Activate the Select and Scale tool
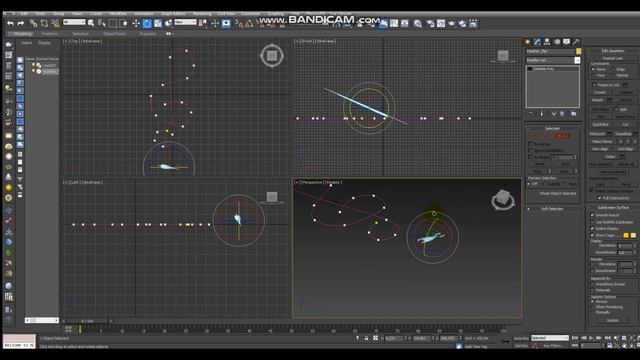 [158, 23]
